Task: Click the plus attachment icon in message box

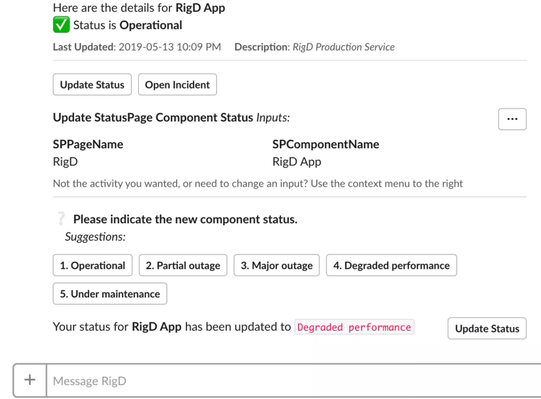Action: click(x=30, y=380)
